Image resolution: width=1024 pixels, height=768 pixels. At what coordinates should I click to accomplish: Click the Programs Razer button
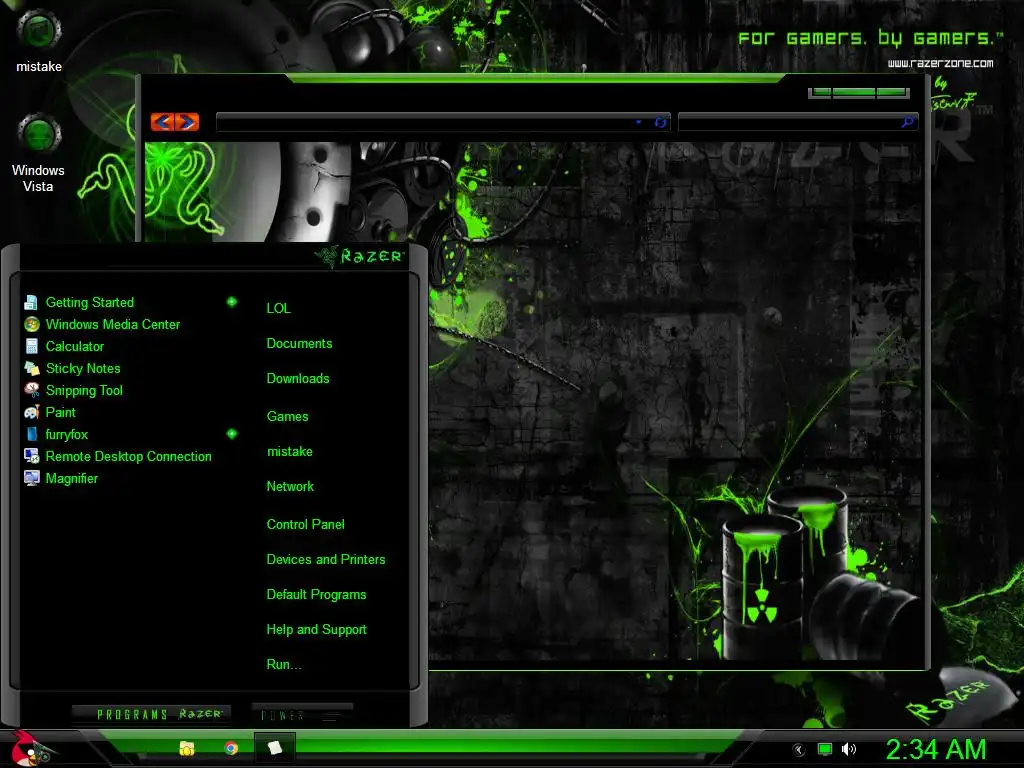tap(152, 714)
